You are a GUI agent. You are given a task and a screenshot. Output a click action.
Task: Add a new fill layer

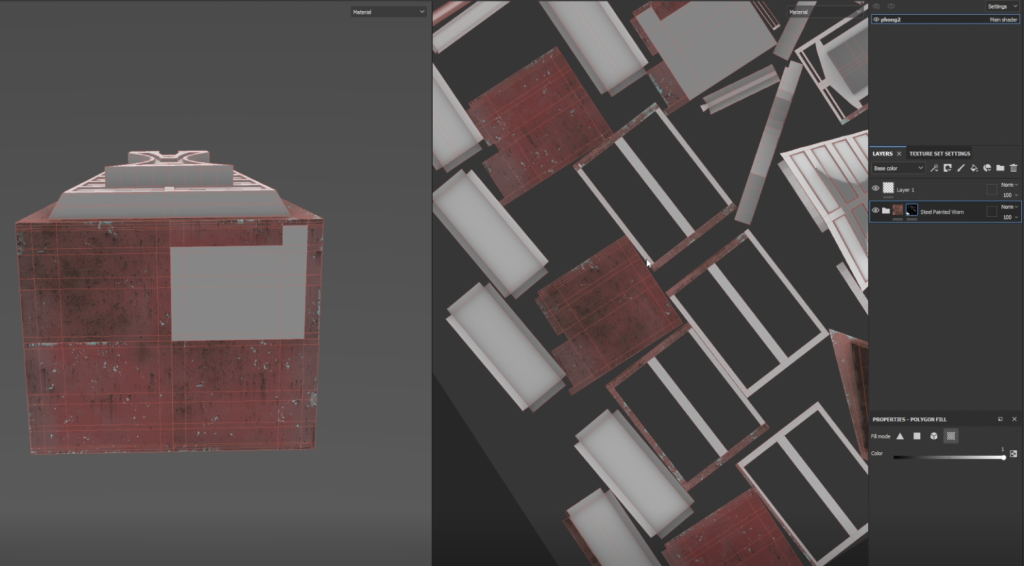click(x=973, y=168)
